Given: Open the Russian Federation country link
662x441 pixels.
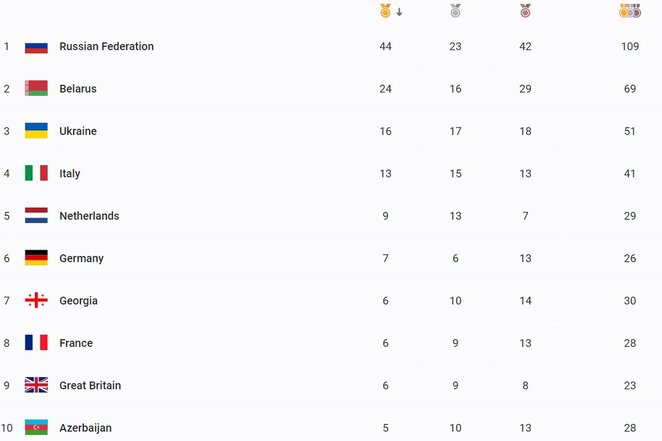Looking at the screenshot, I should point(106,47).
